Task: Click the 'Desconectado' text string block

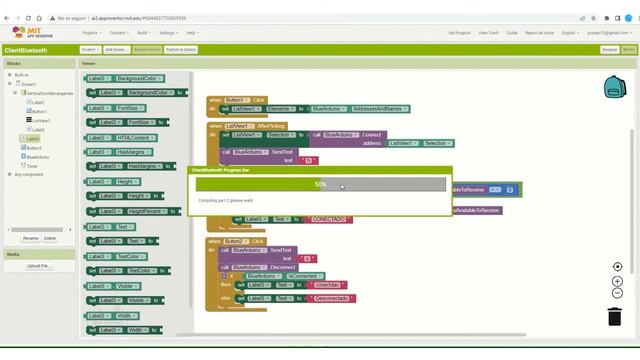Action: tap(331, 299)
